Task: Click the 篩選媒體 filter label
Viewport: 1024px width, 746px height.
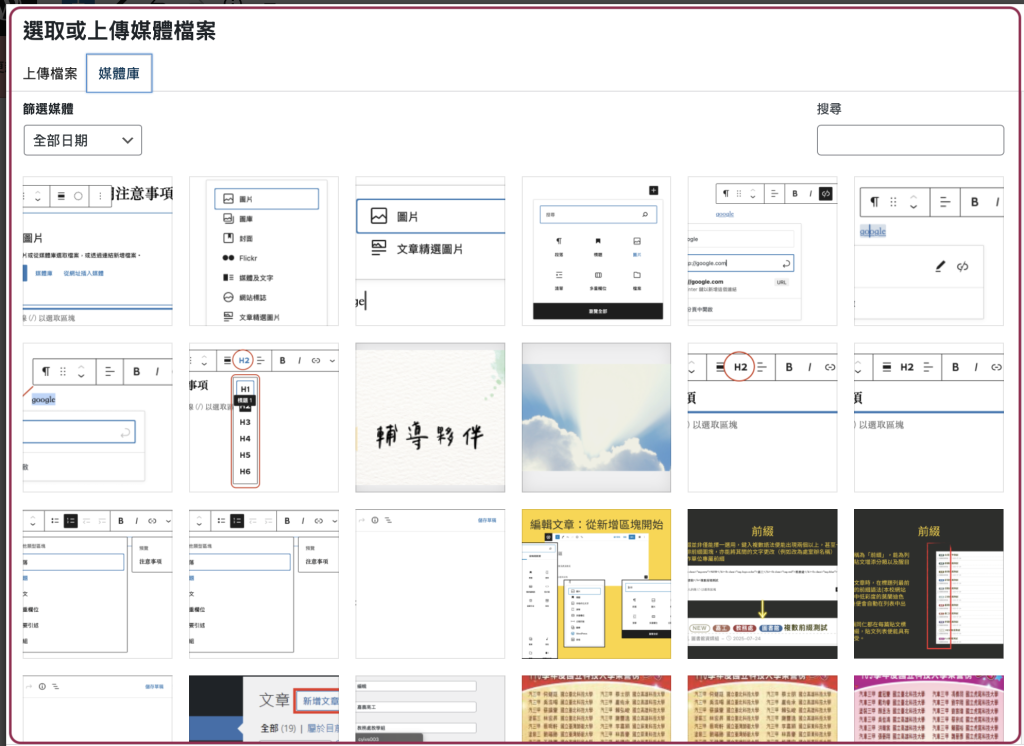Action: coord(48,109)
